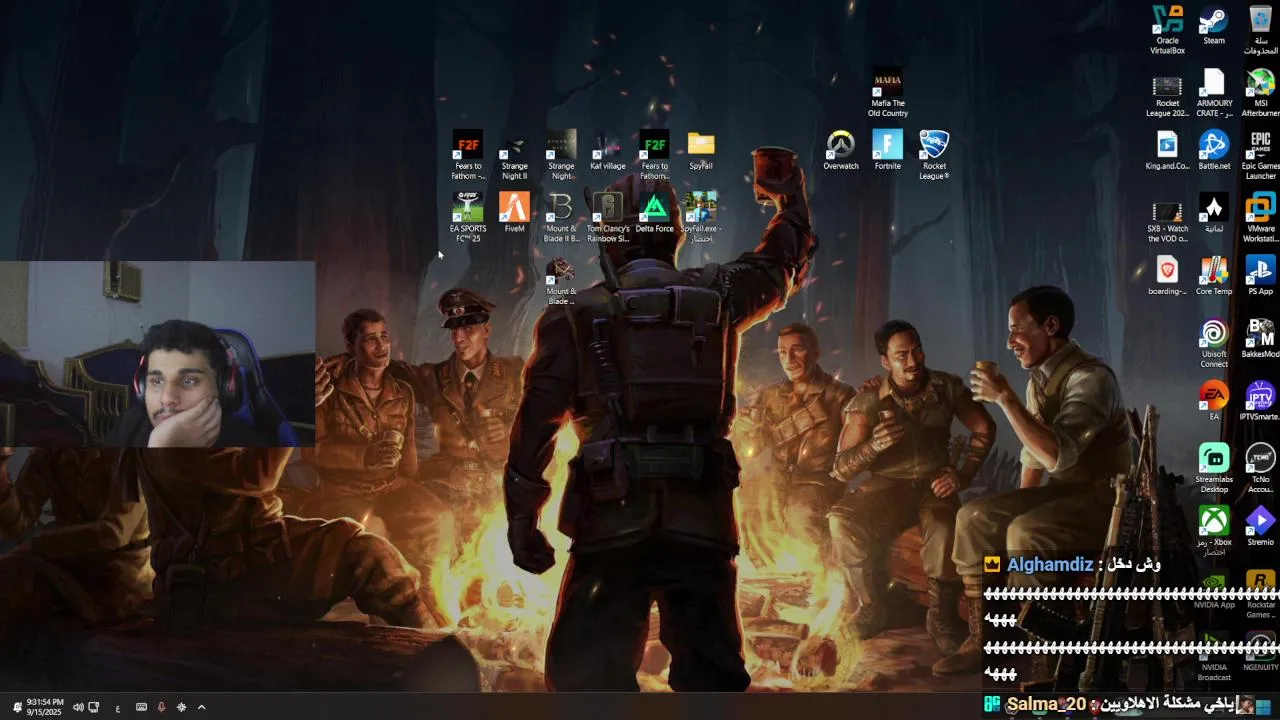Launch Stremio
This screenshot has width=1280, height=720.
click(1260, 526)
